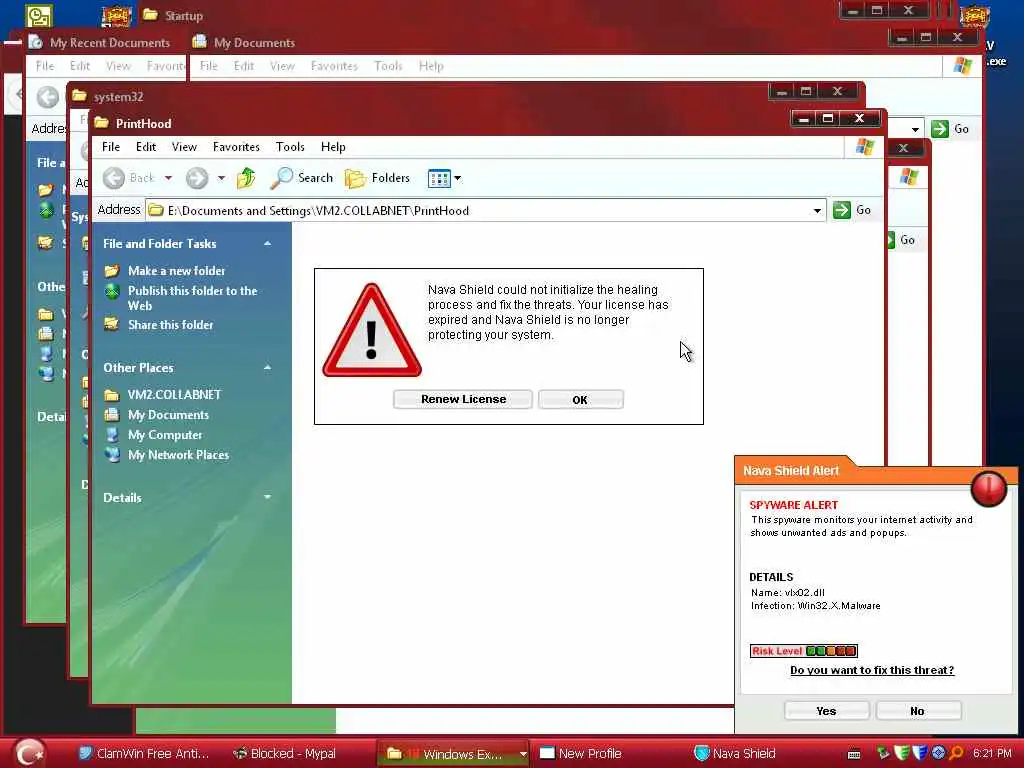Click the Back arrow icon in PrintHood
Image resolution: width=1024 pixels, height=768 pixels.
pyautogui.click(x=114, y=178)
